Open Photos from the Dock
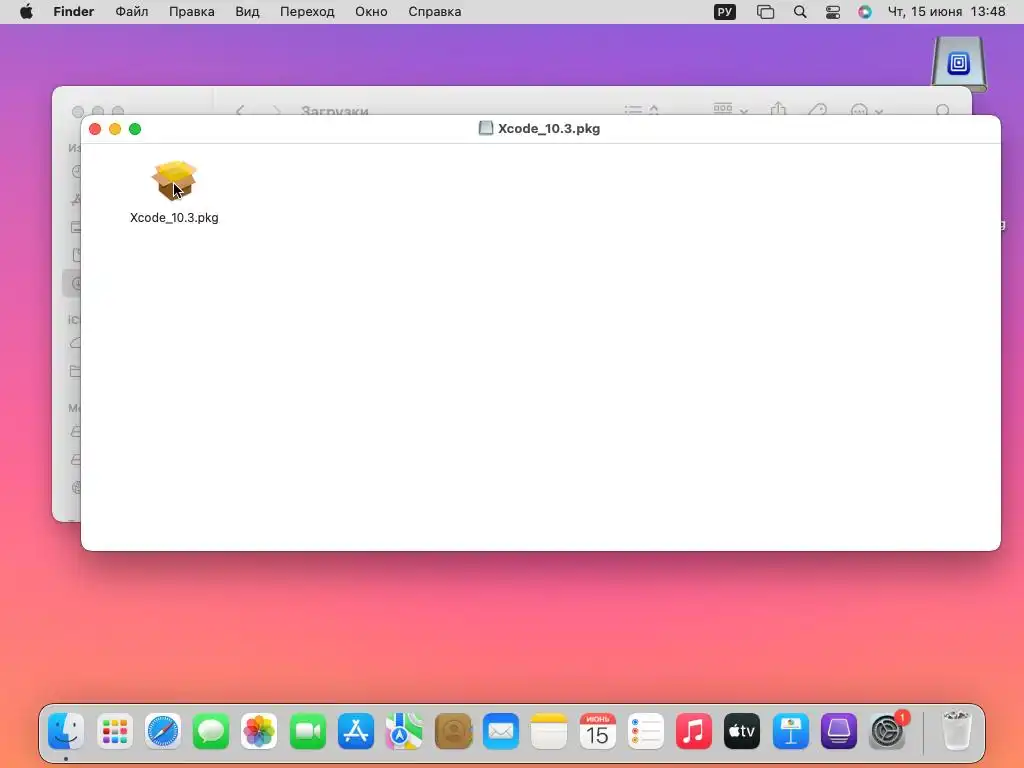Screen dimensions: 1024x768 coord(259,731)
